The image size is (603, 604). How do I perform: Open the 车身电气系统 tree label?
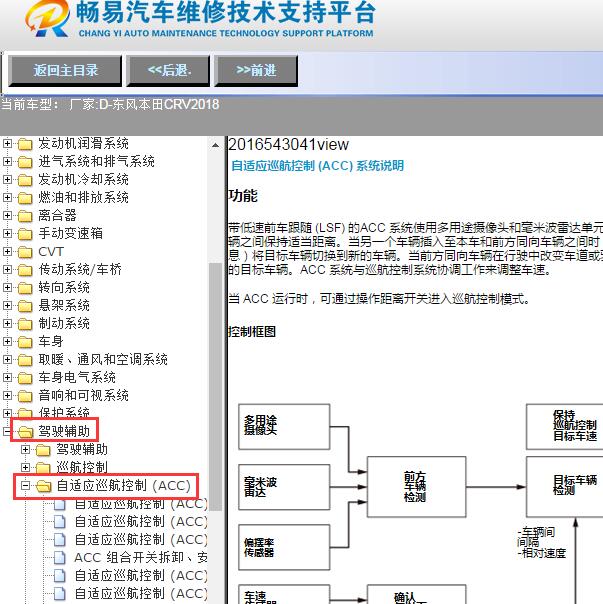coord(77,377)
